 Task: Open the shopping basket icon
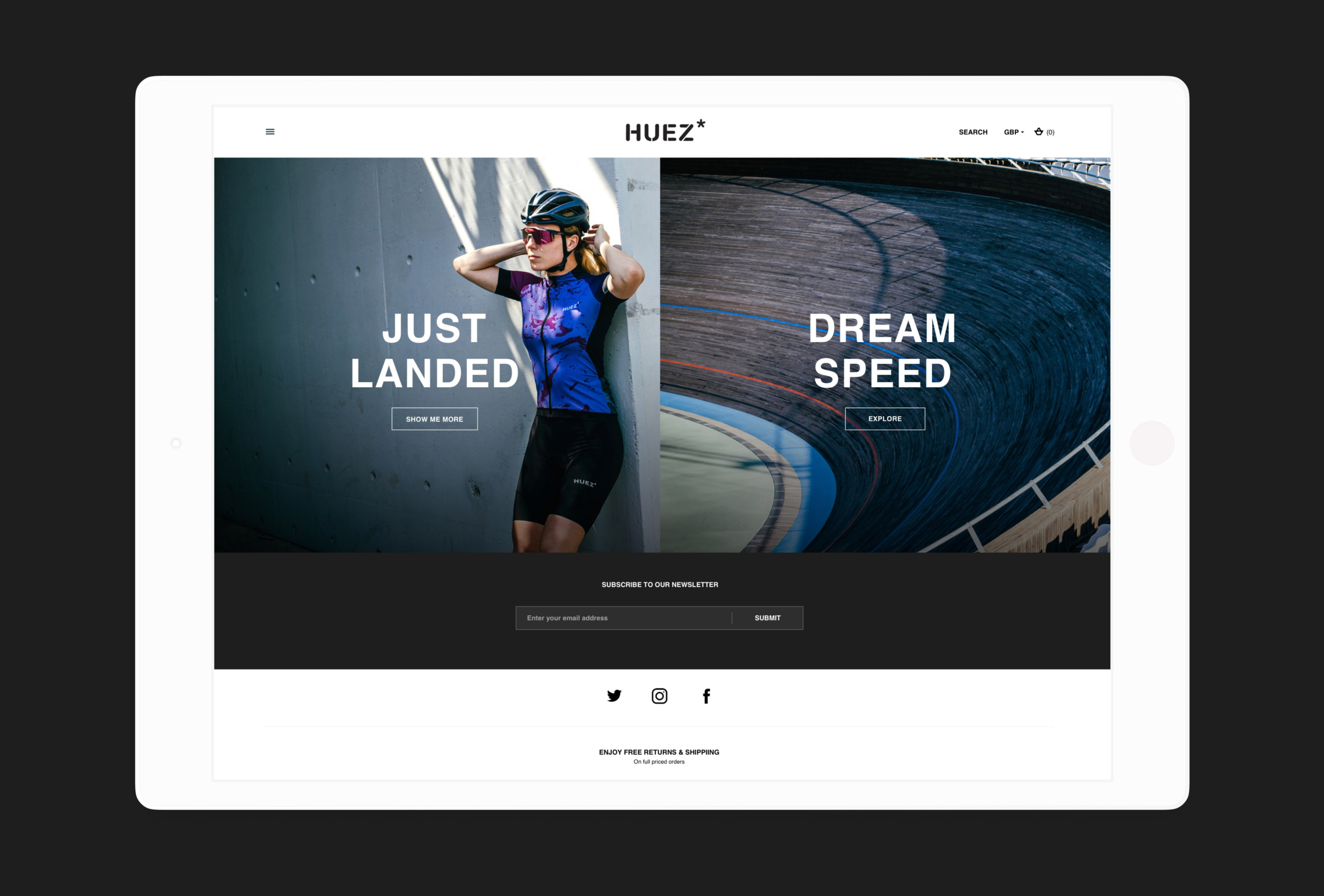click(1039, 131)
